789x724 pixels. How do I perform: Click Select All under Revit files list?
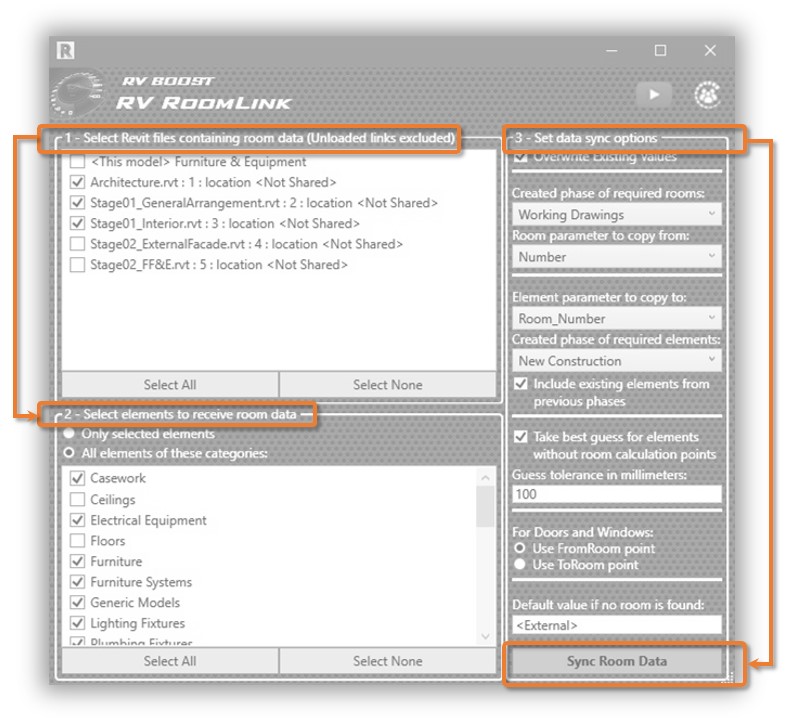coord(170,385)
